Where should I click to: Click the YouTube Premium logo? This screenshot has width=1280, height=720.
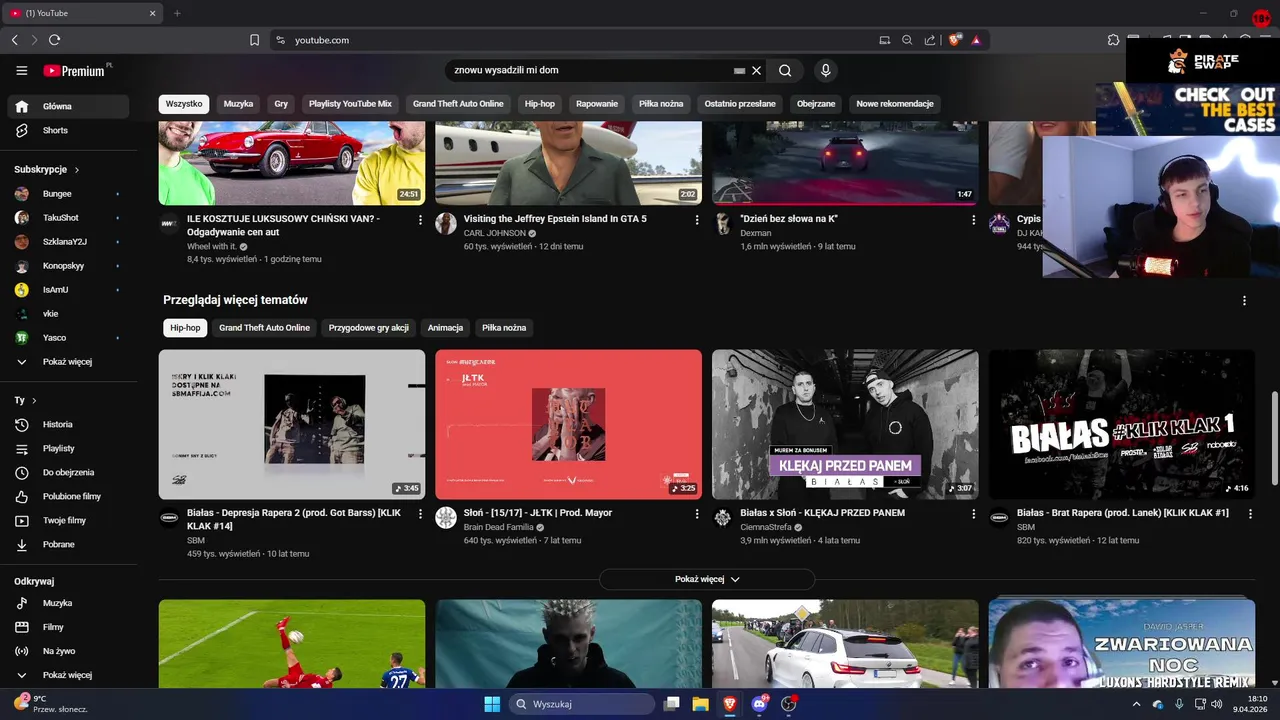pyautogui.click(x=74, y=71)
